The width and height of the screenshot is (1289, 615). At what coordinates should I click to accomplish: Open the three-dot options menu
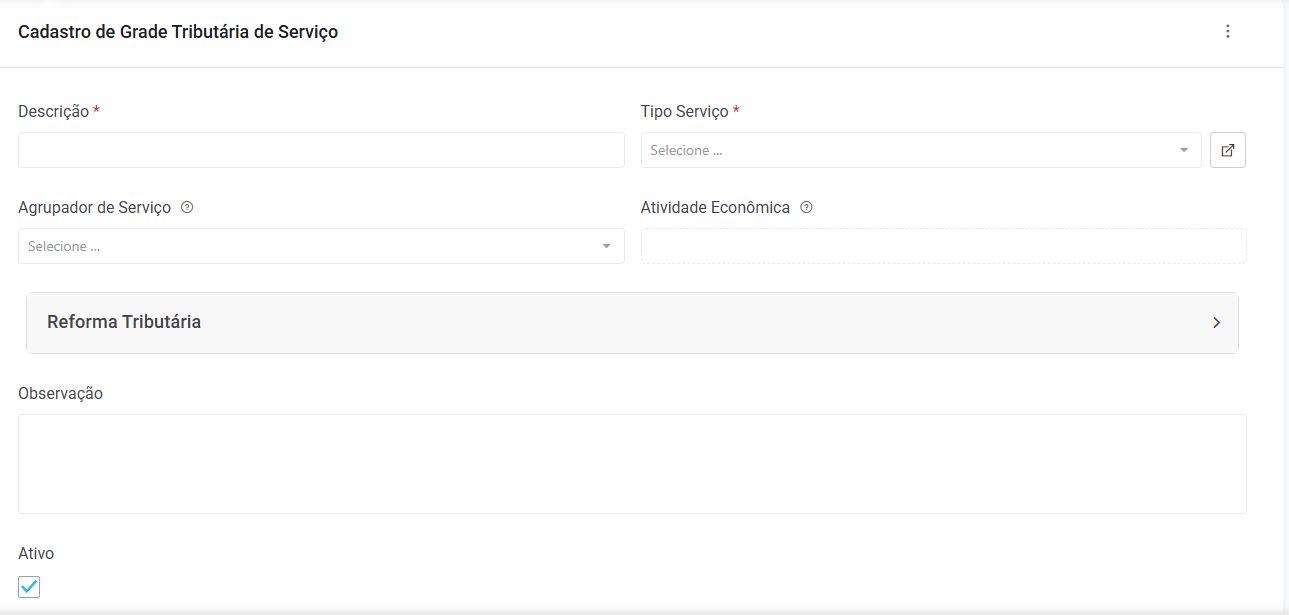[1228, 31]
